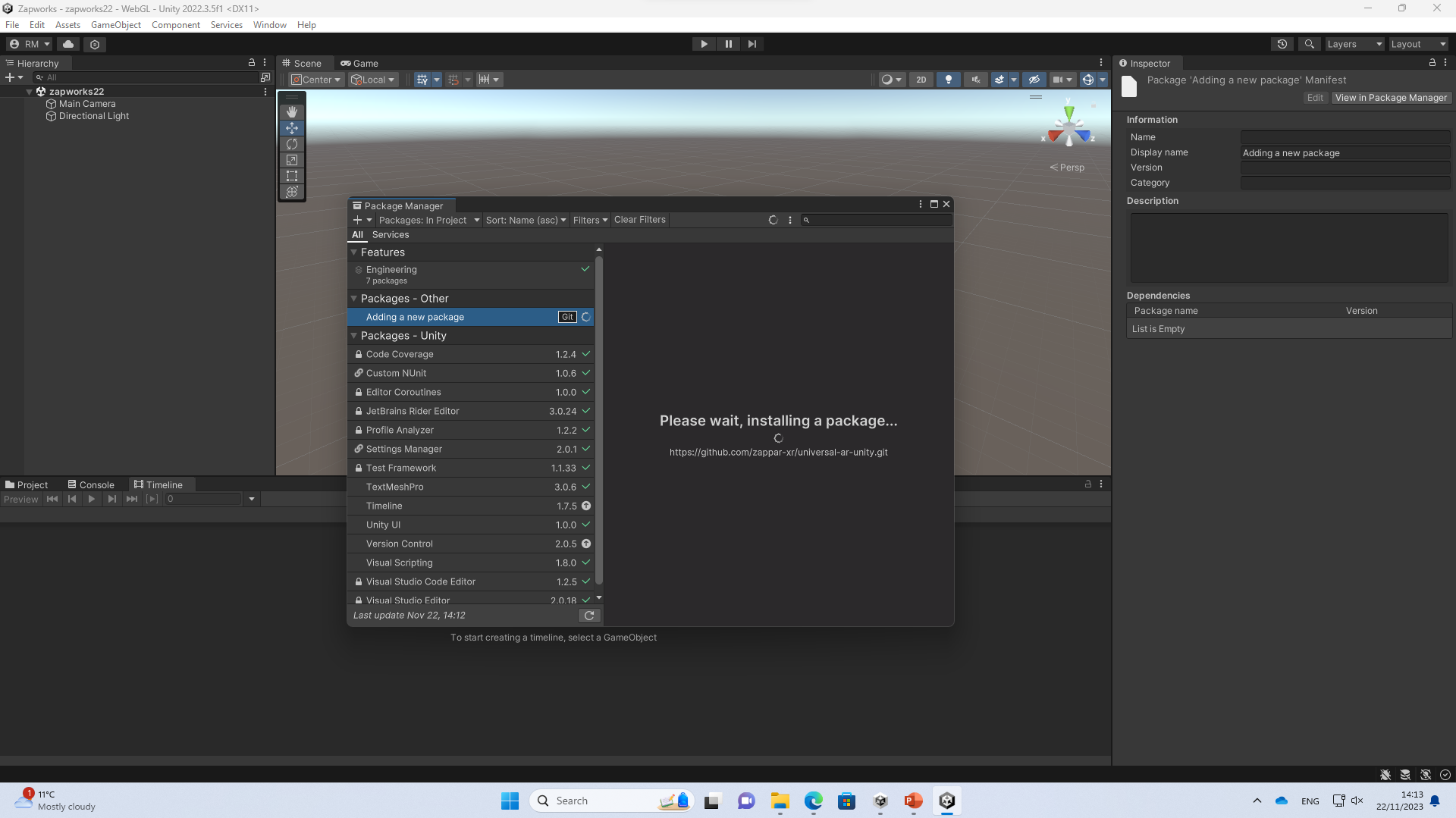Select Services tab in Package Manager
Viewport: 1456px width, 818px height.
pos(391,235)
